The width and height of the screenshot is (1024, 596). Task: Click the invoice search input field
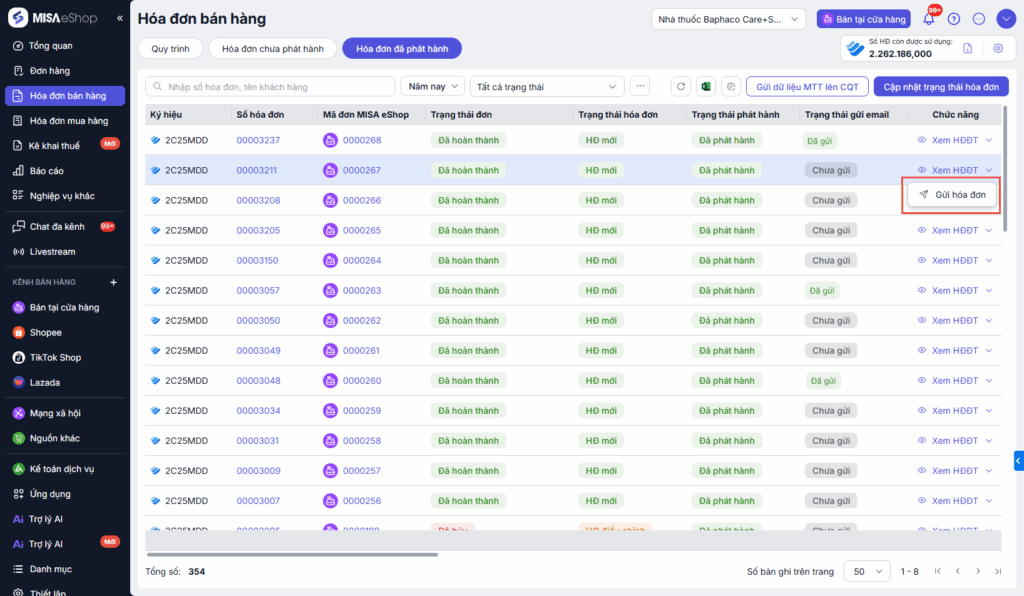pyautogui.click(x=270, y=87)
